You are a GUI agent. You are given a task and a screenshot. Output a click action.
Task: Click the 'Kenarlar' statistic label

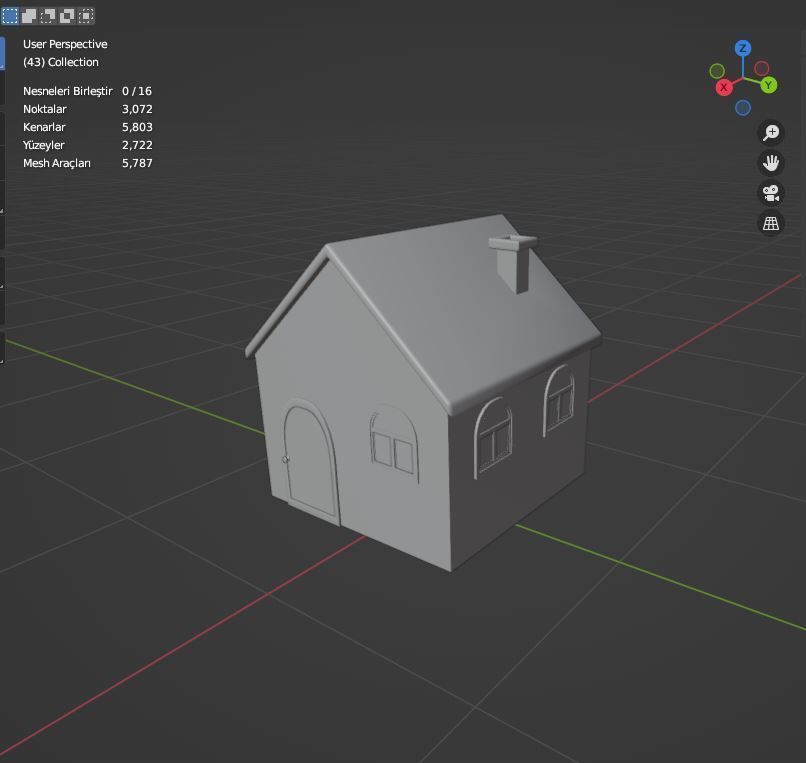[44, 127]
